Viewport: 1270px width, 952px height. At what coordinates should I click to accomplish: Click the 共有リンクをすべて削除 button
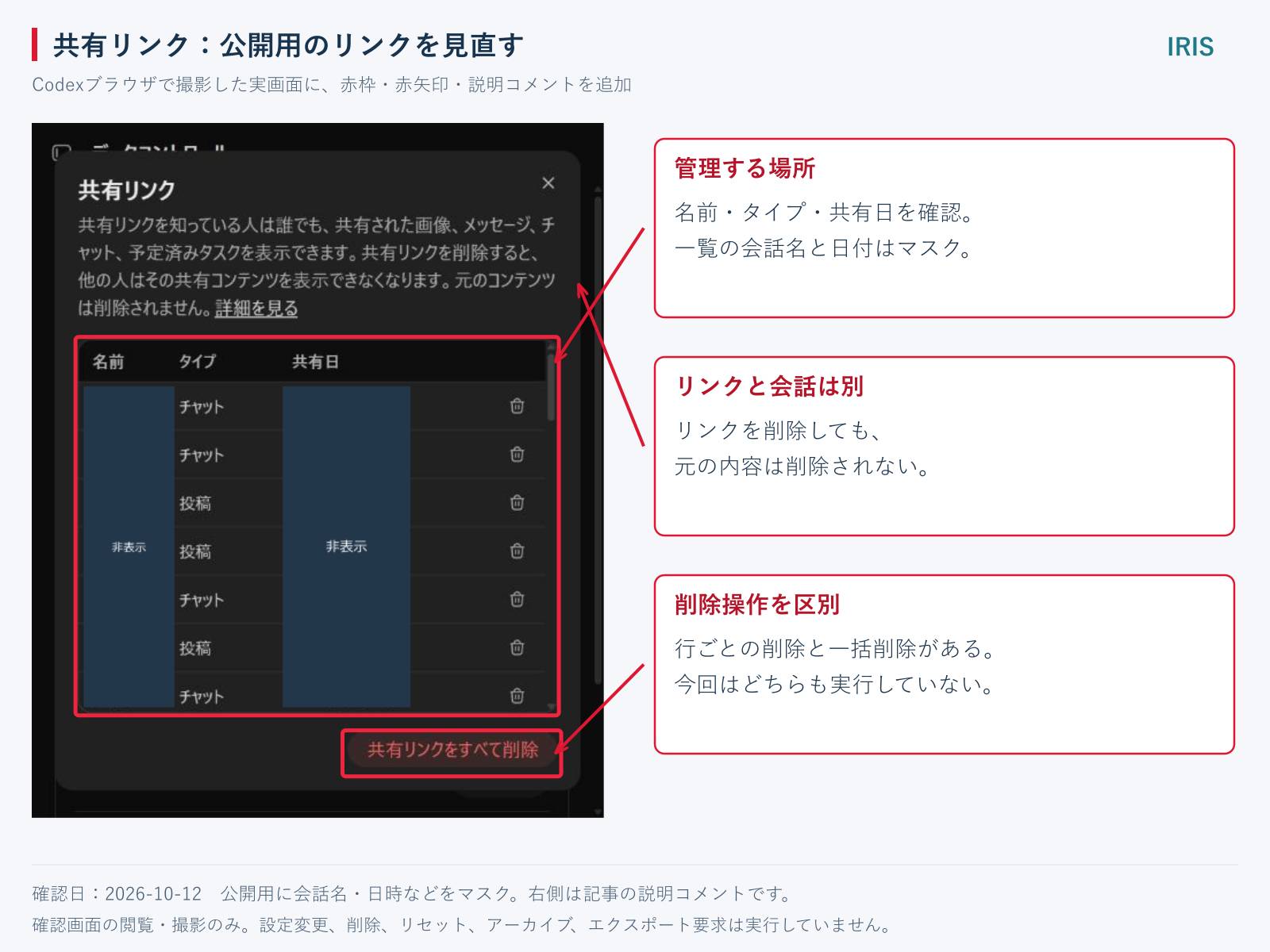pos(452,750)
